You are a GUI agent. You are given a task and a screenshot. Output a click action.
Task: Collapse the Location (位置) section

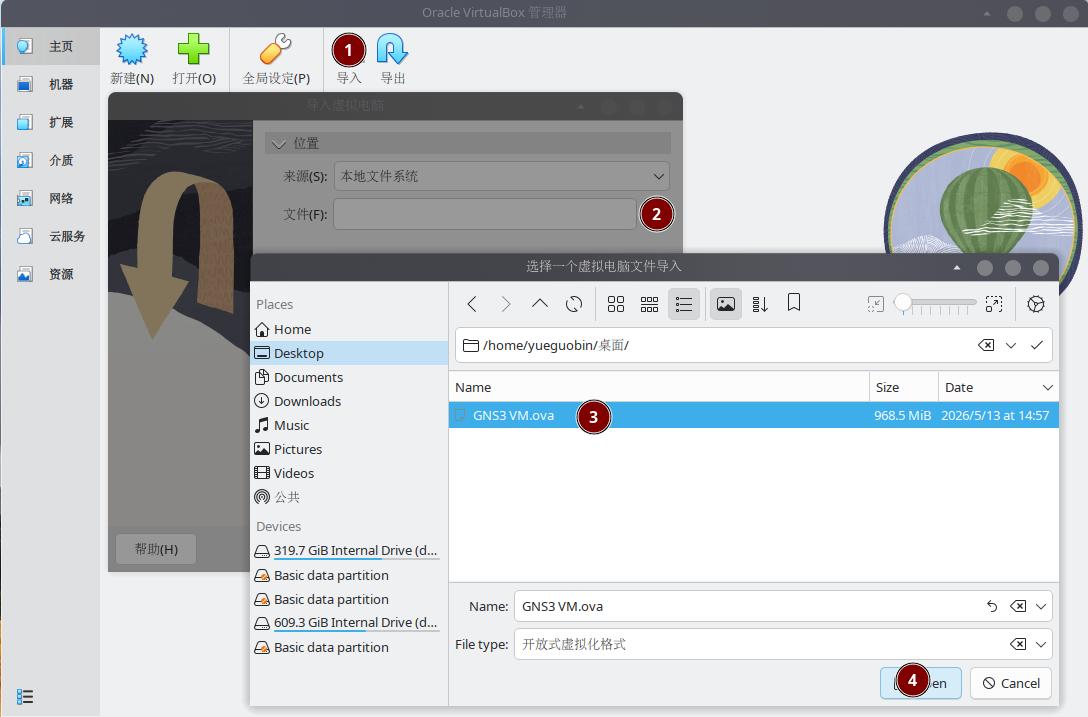pyautogui.click(x=279, y=144)
